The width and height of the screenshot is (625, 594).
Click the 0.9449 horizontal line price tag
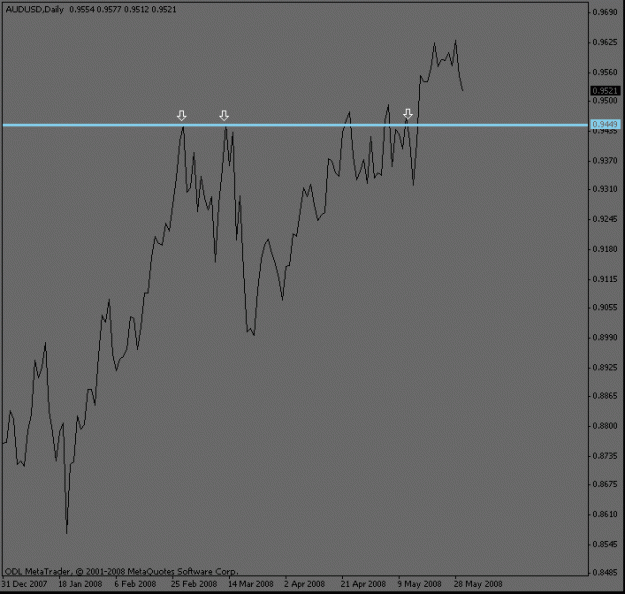click(605, 124)
